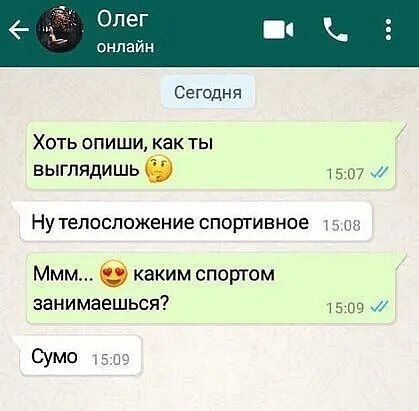The width and height of the screenshot is (419, 411).
Task: Select the Сумо reply message
Action: 81,356
